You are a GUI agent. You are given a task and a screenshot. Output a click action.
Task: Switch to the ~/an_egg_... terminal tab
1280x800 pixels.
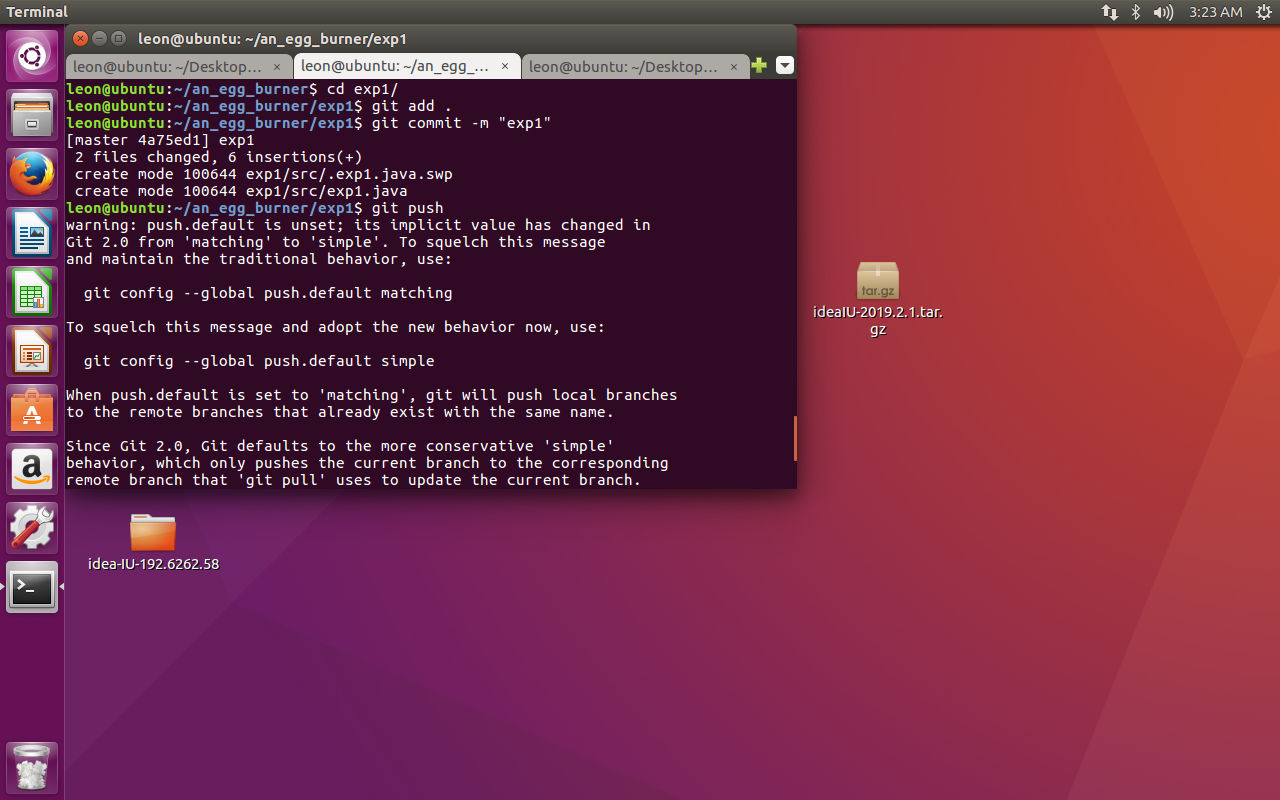pyautogui.click(x=395, y=67)
